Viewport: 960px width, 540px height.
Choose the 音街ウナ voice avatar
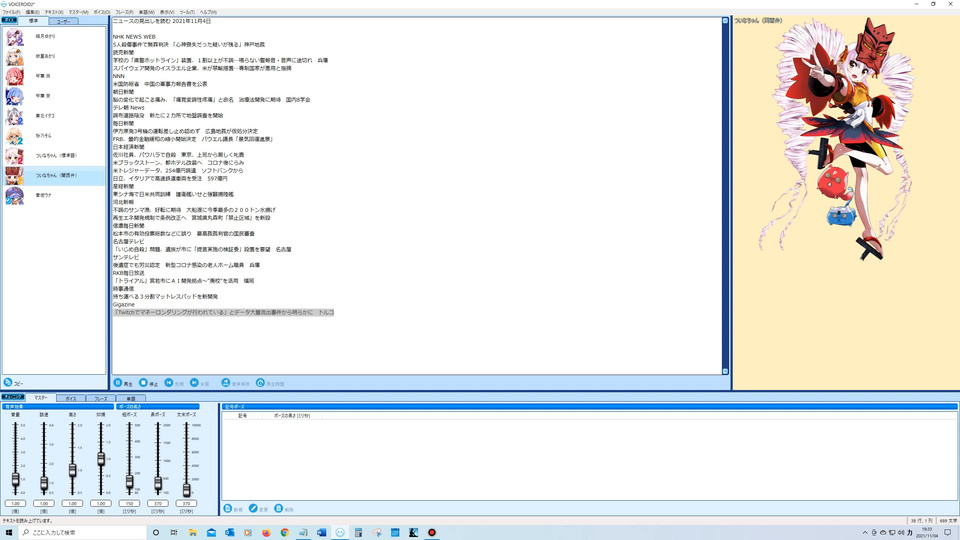coord(14,195)
